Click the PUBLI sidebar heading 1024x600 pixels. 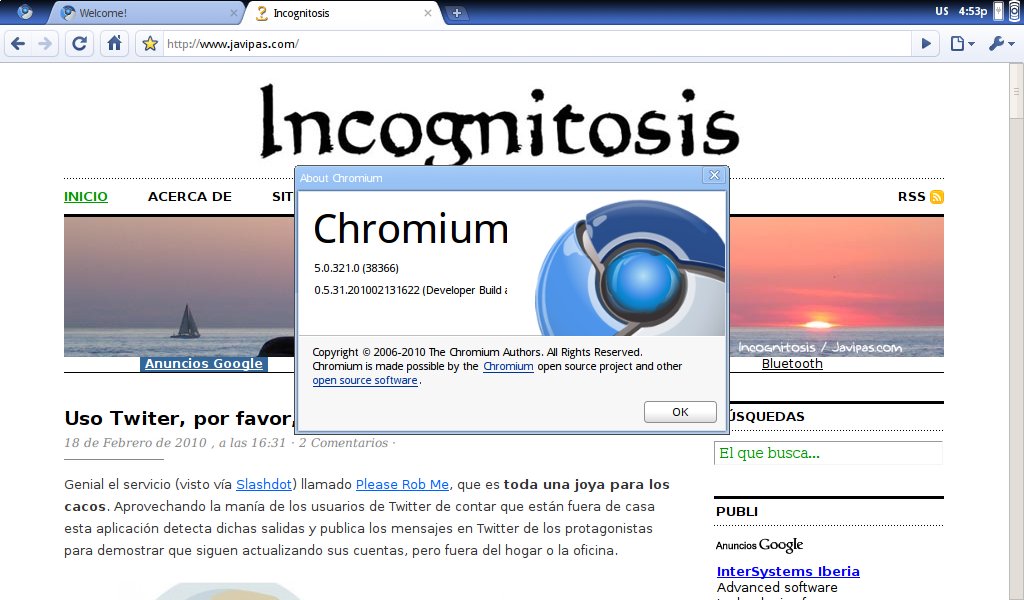(737, 512)
